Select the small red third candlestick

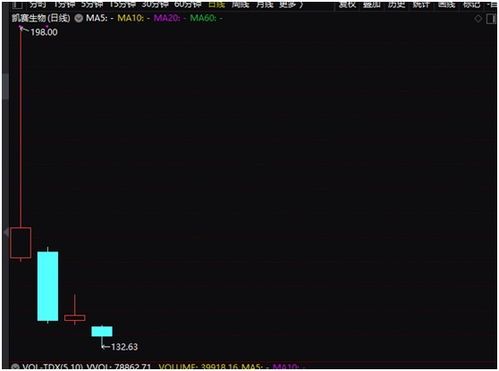point(75,318)
